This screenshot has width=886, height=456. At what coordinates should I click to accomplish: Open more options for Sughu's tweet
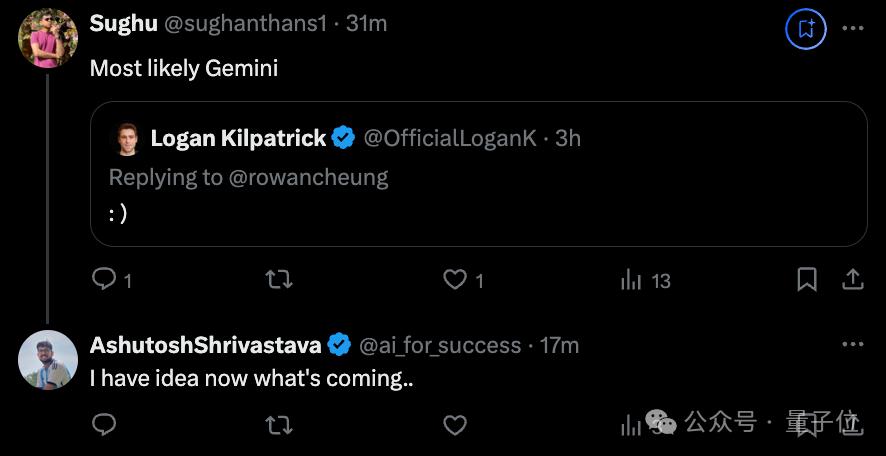tap(852, 29)
